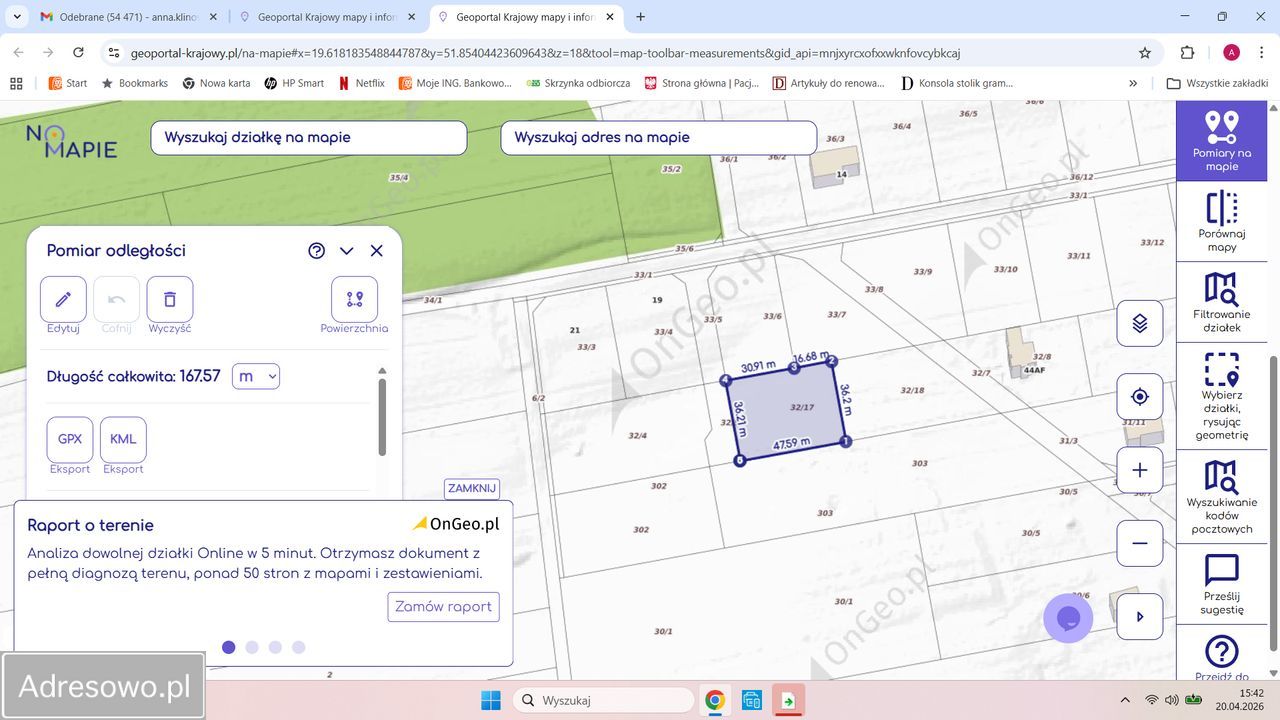Image resolution: width=1280 pixels, height=720 pixels.
Task: Export measurement as KML
Action: pos(123,440)
